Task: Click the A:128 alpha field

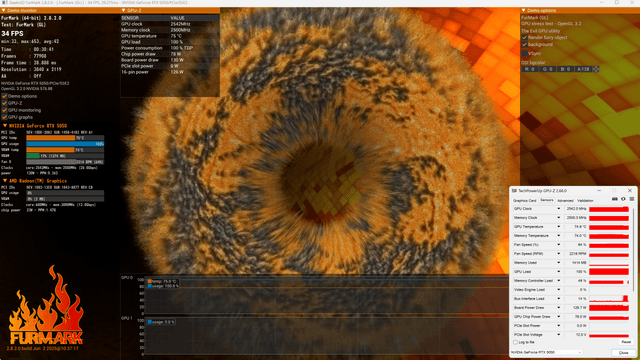Action: (583, 69)
